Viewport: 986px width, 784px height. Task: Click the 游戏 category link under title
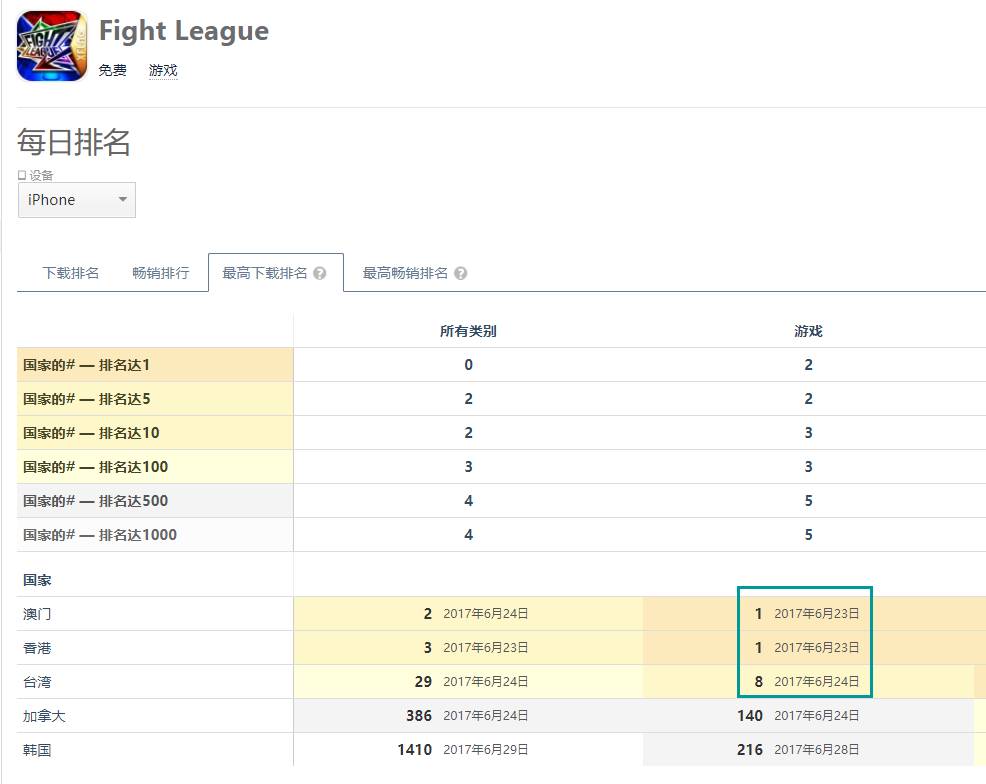163,70
